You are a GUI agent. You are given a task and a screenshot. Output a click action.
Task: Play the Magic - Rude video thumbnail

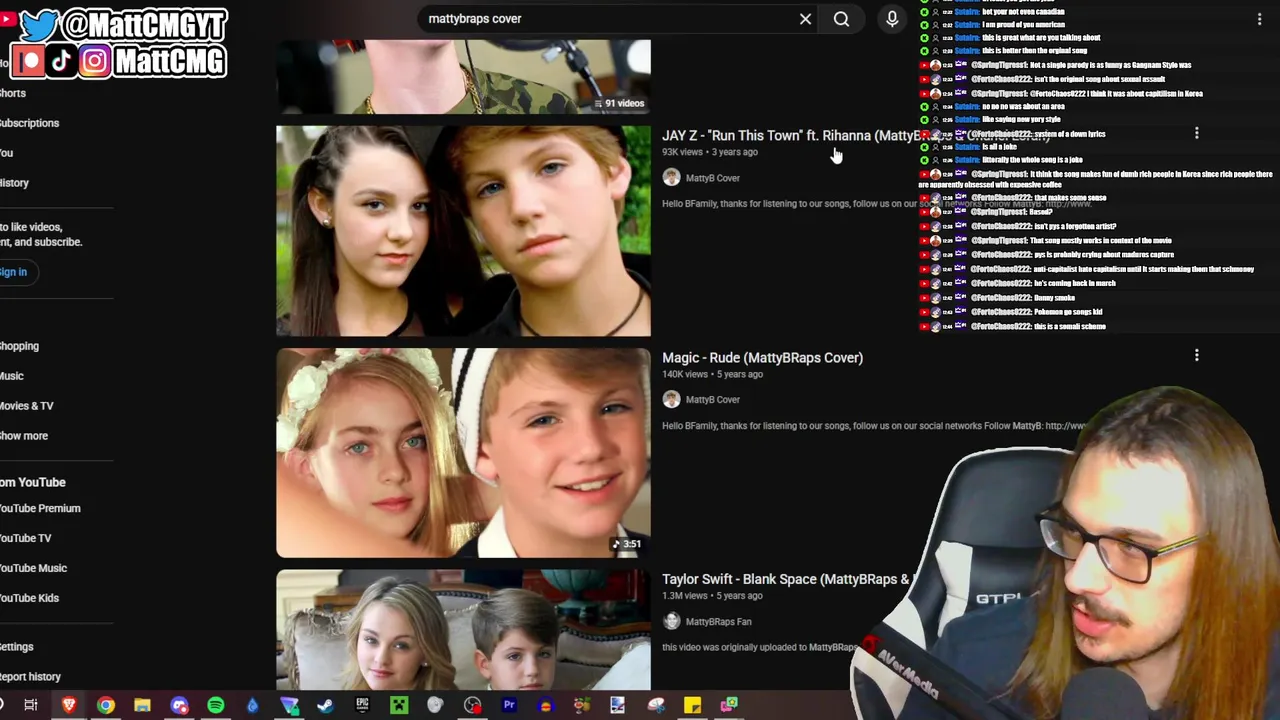[463, 453]
